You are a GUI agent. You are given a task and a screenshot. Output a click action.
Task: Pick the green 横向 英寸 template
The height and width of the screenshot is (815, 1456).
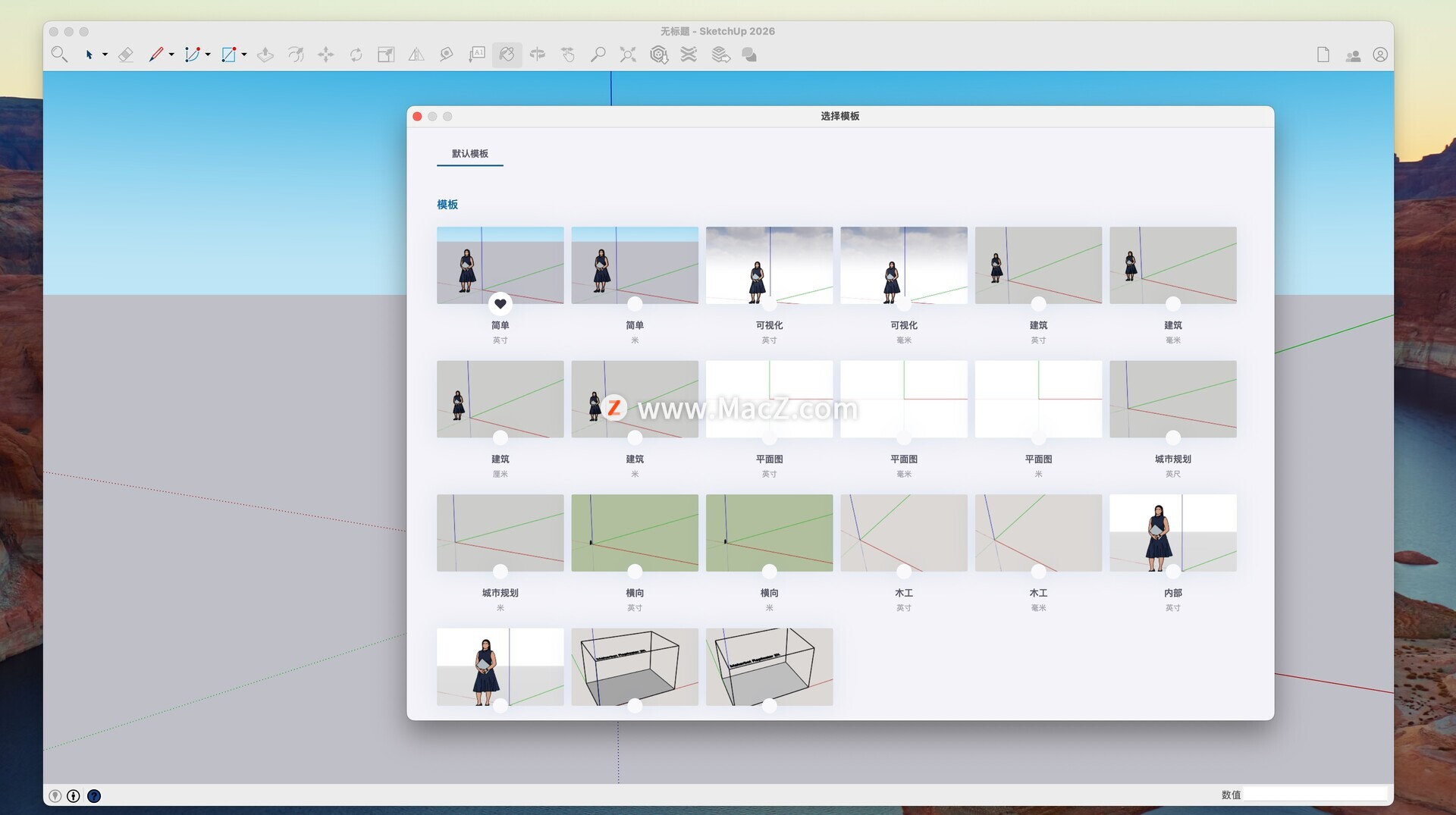[x=634, y=532]
